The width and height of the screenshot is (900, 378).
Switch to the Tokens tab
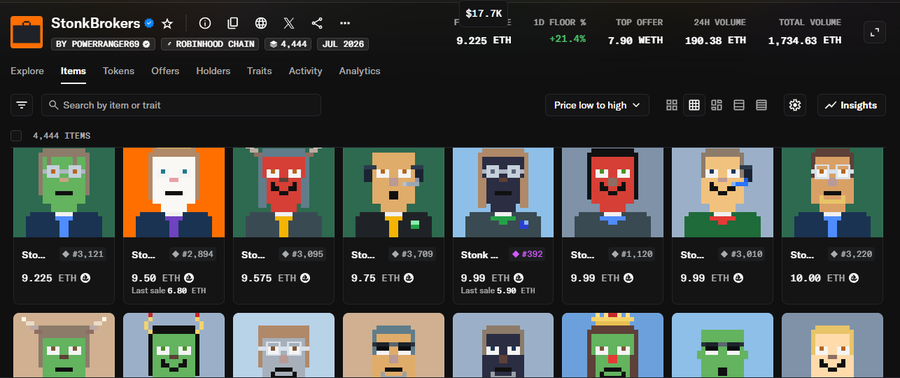118,71
